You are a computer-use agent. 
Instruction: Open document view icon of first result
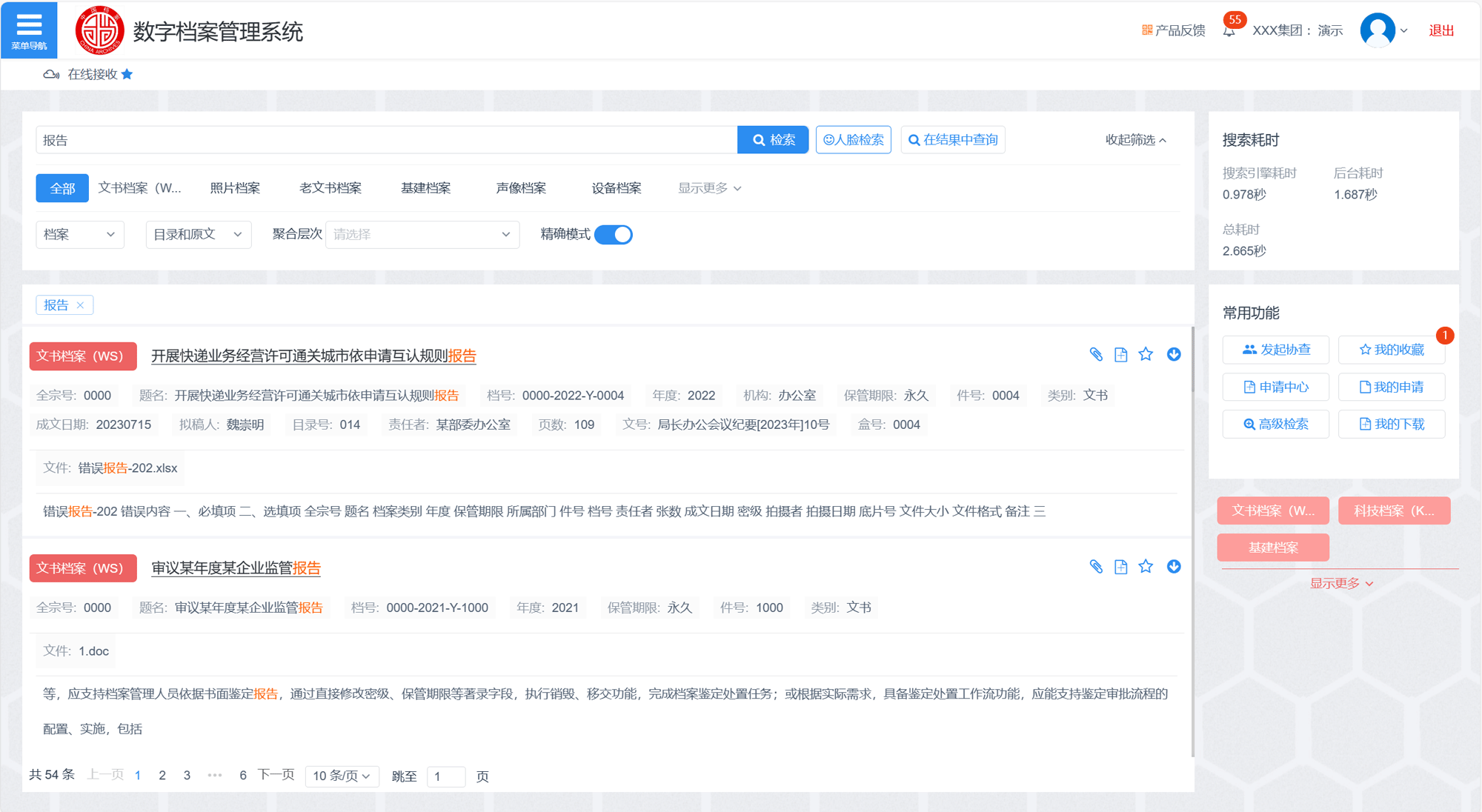pos(1120,355)
